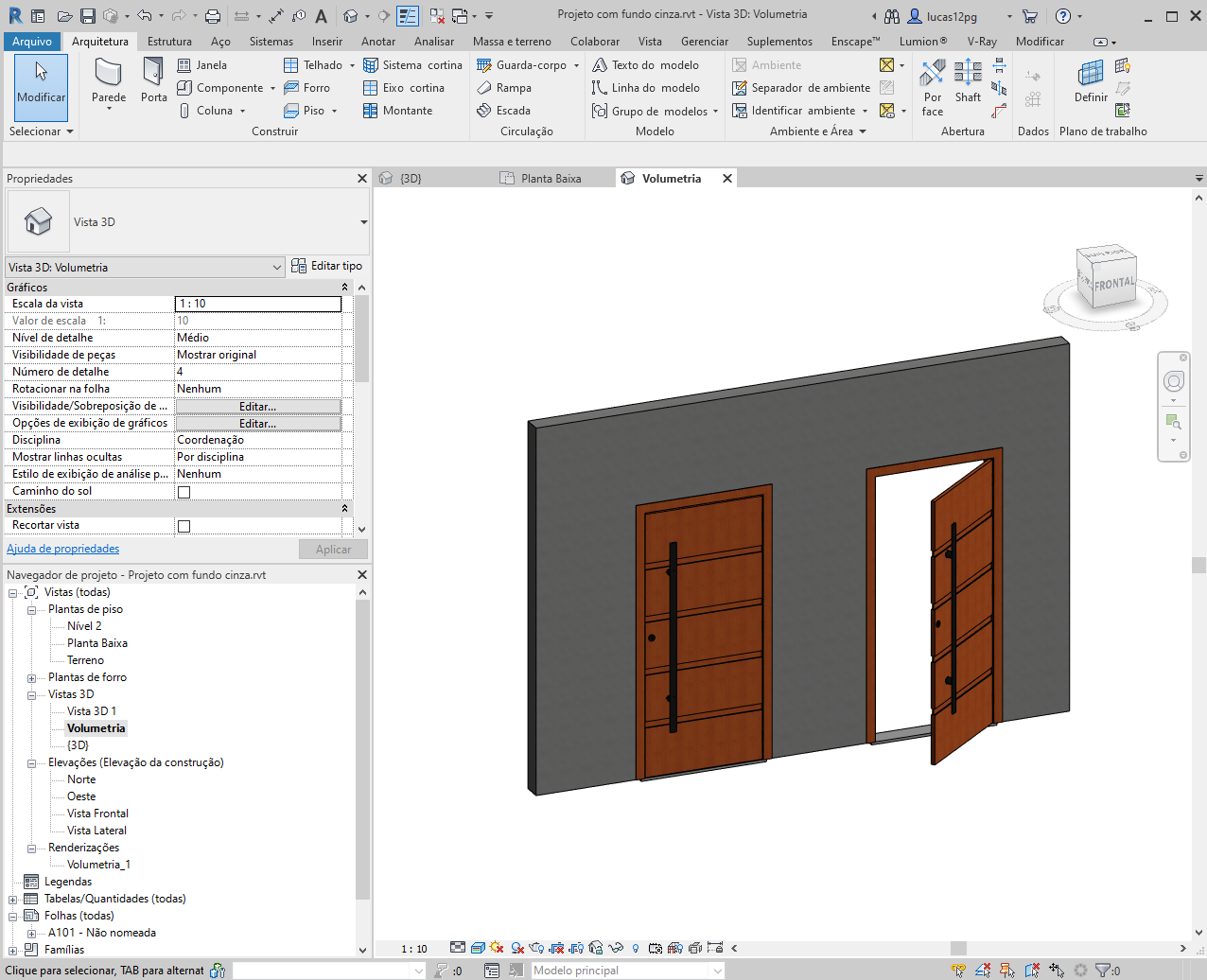The height and width of the screenshot is (980, 1207).
Task: Select the Escada stairs tool
Action: click(x=504, y=111)
